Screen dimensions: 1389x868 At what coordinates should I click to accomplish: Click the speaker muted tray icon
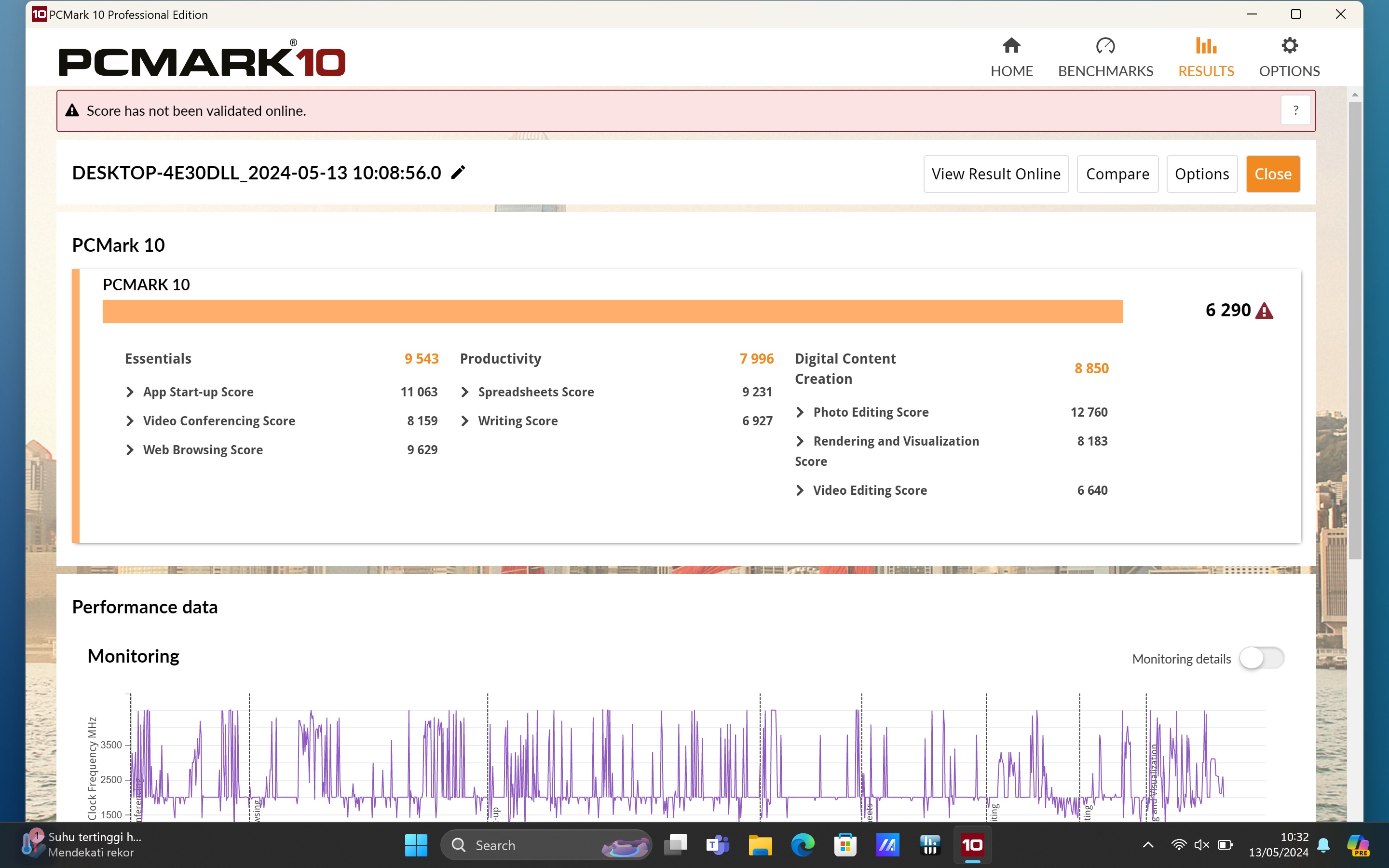tap(1201, 845)
